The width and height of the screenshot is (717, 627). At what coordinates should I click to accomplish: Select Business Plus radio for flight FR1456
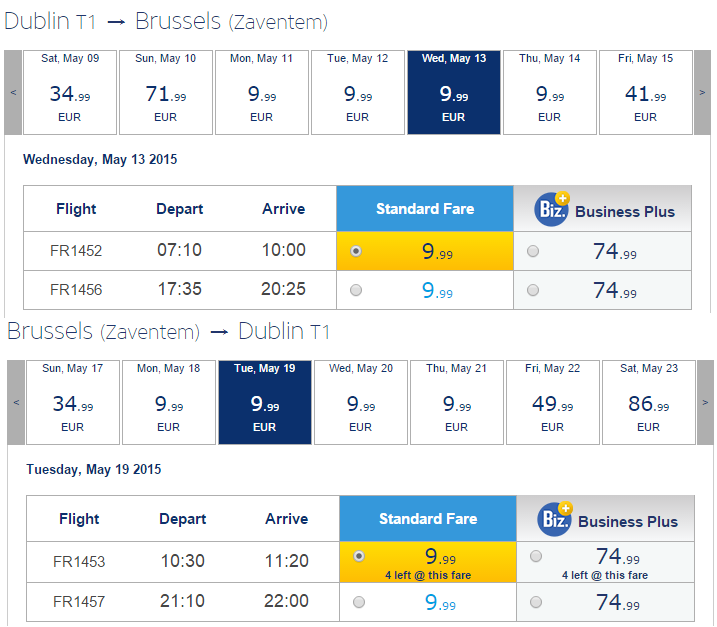pyautogui.click(x=533, y=290)
